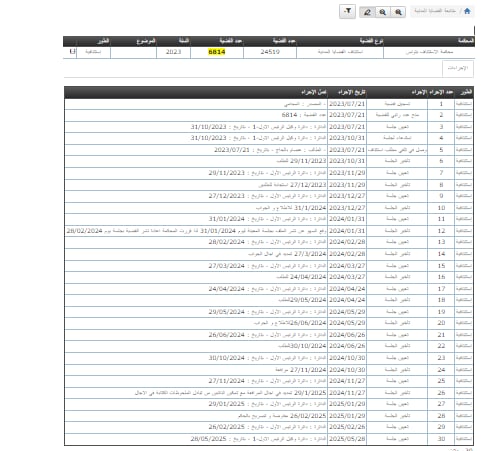Click the right magnifier zoom button
Image resolution: width=492 pixels, height=451 pixels.
click(398, 12)
